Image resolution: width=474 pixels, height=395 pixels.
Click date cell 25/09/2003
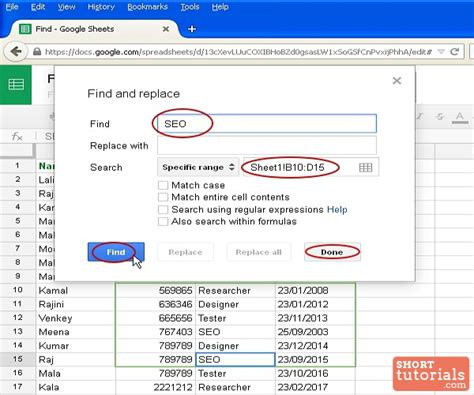point(315,332)
